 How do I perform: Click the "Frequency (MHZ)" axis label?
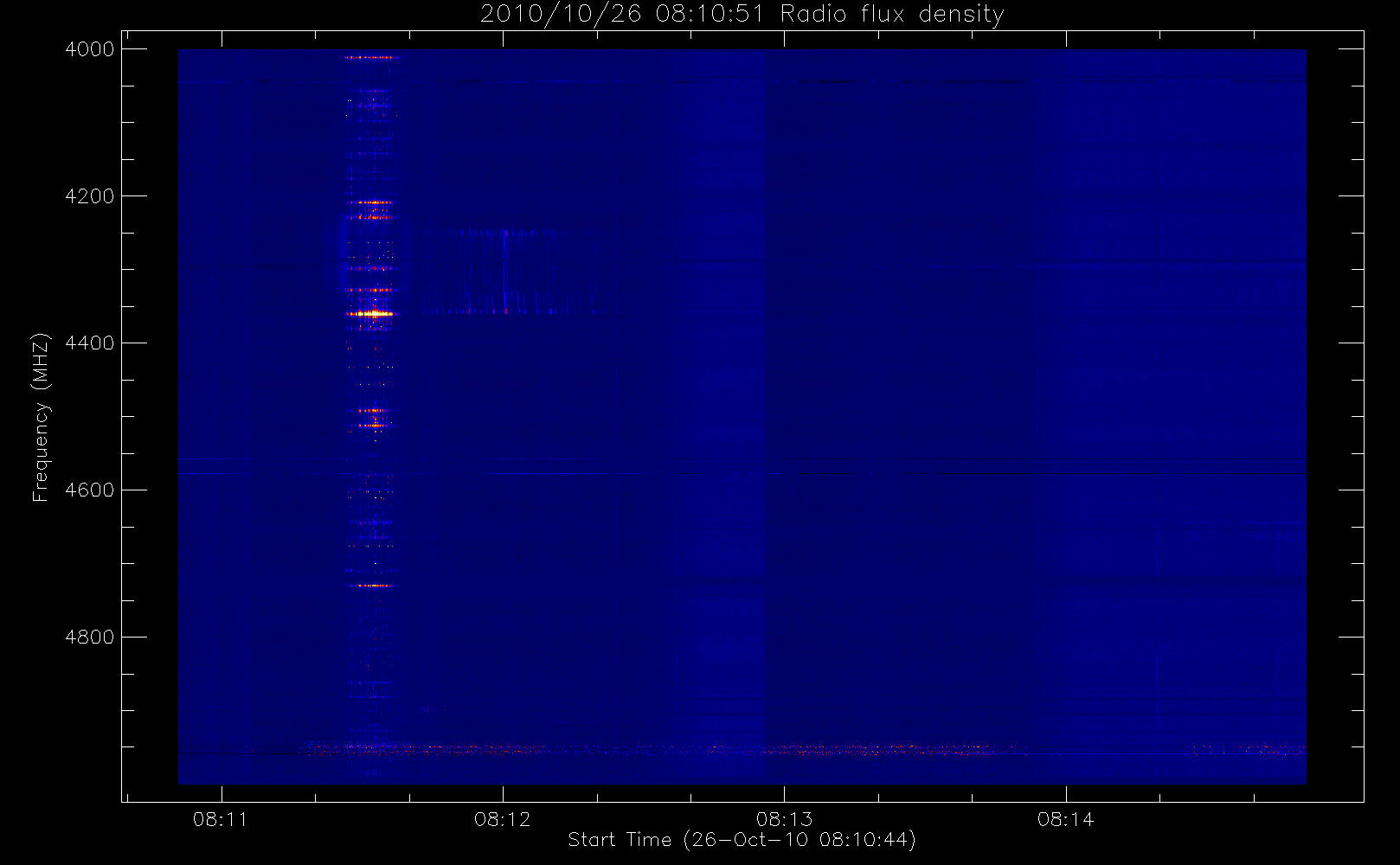(41, 417)
